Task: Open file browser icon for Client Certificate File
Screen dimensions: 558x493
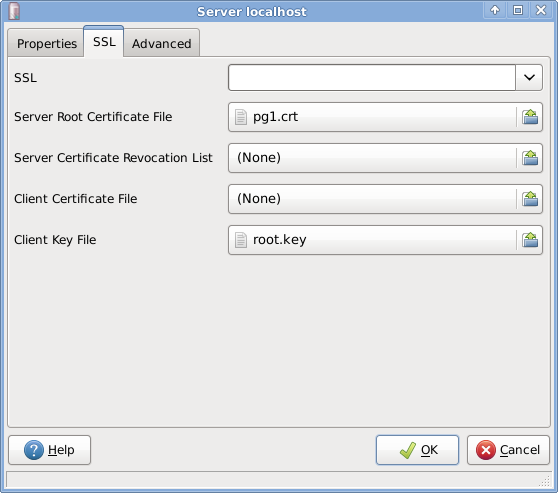Action: 530,199
